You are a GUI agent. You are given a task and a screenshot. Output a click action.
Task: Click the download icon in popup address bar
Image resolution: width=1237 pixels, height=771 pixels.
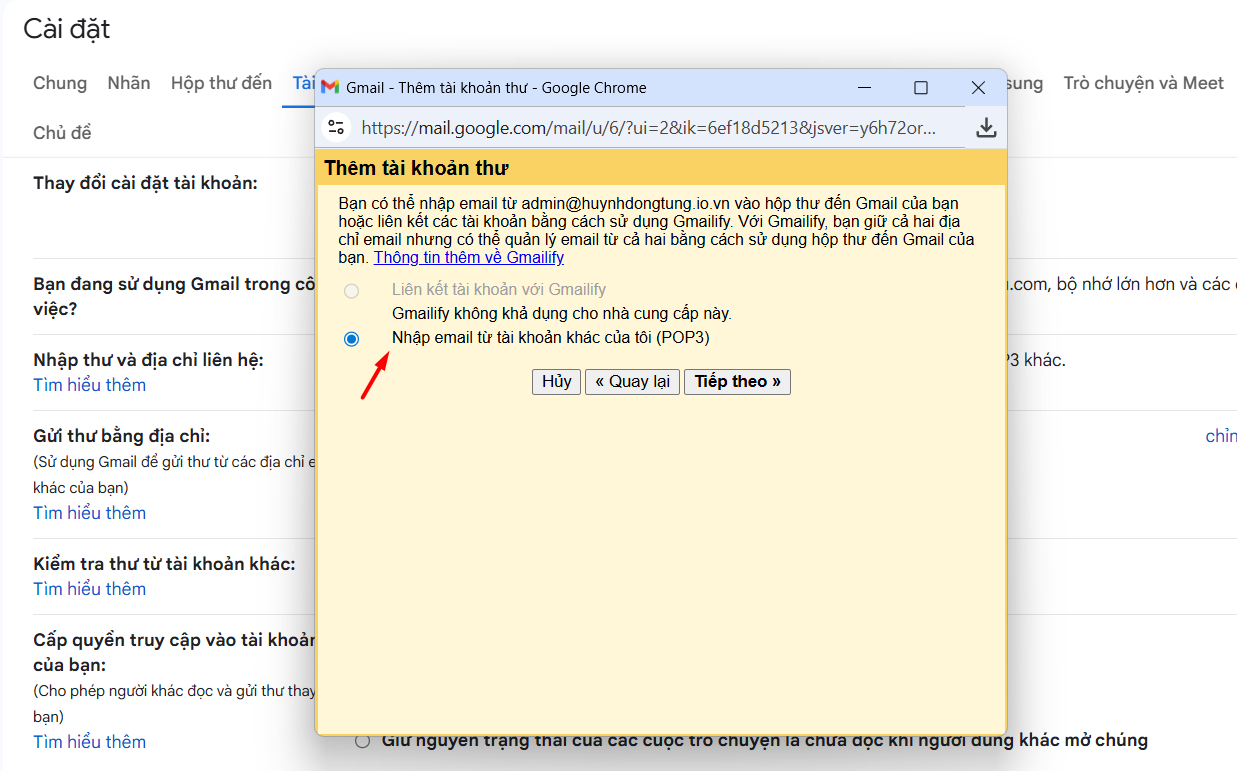(x=986, y=127)
